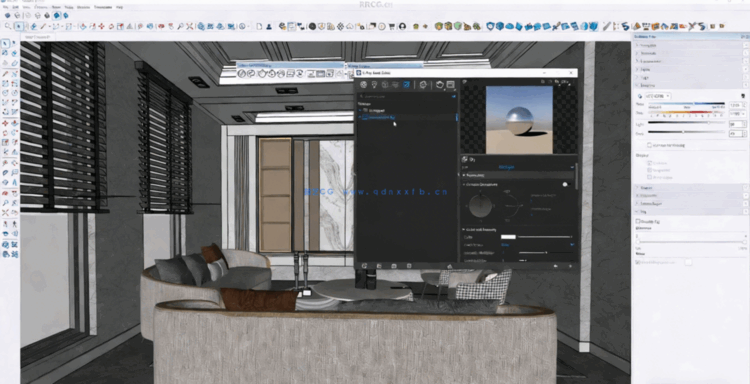Open the Camera menu
The width and height of the screenshot is (750, 384).
[x=41, y=8]
